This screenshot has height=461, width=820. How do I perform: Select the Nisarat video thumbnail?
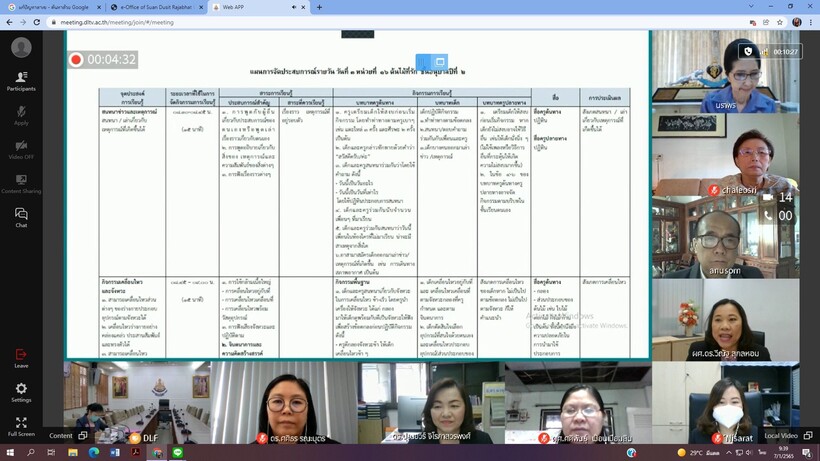[x=725, y=402]
